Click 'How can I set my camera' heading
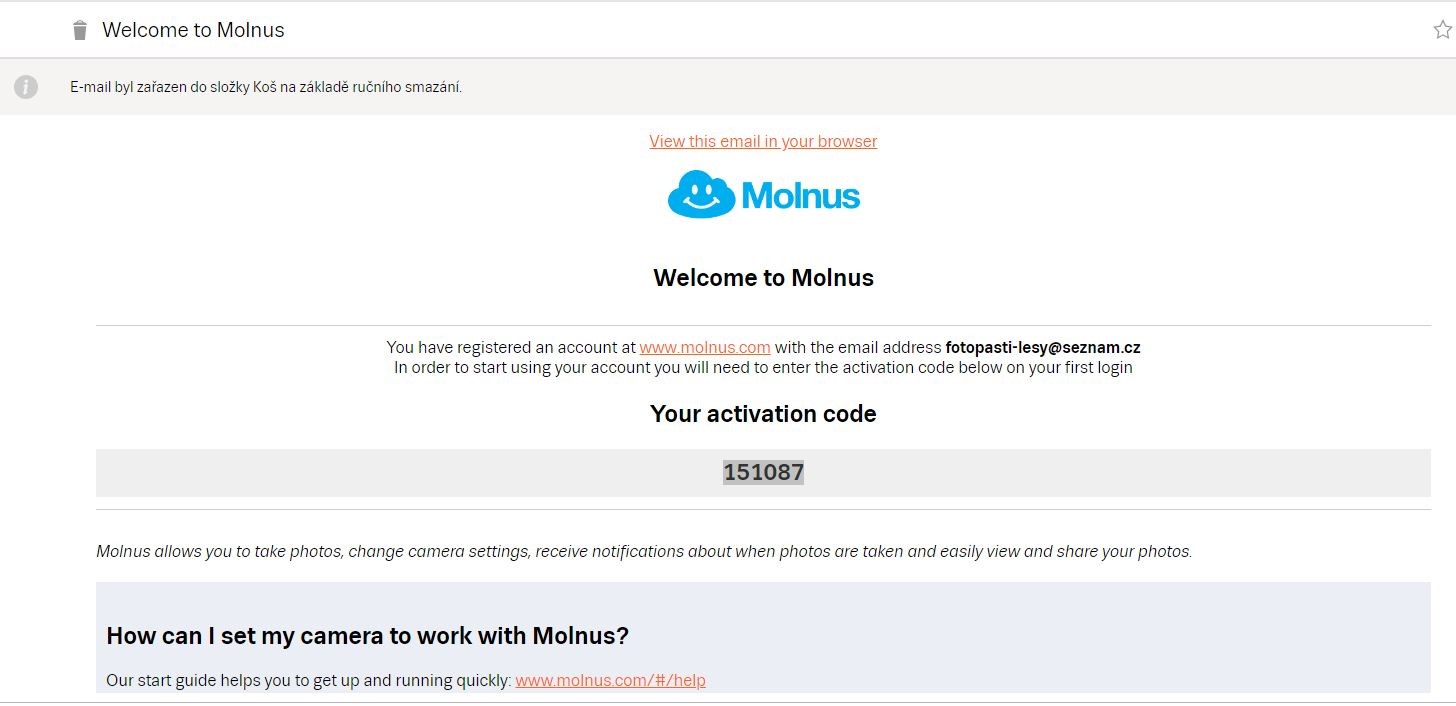Viewport: 1456px width, 706px height. point(367,635)
